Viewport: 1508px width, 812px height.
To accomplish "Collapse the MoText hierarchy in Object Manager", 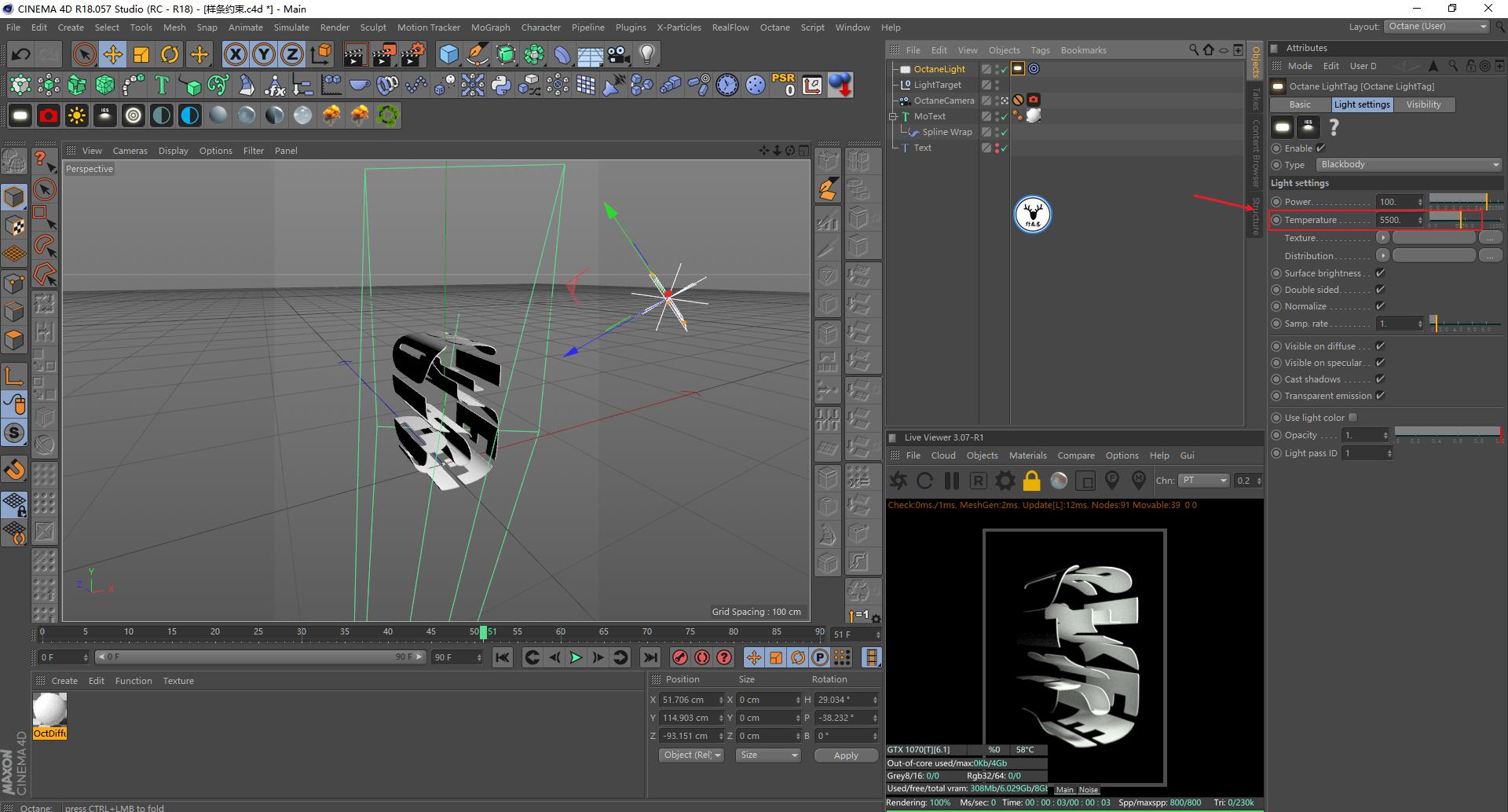I will click(x=893, y=115).
